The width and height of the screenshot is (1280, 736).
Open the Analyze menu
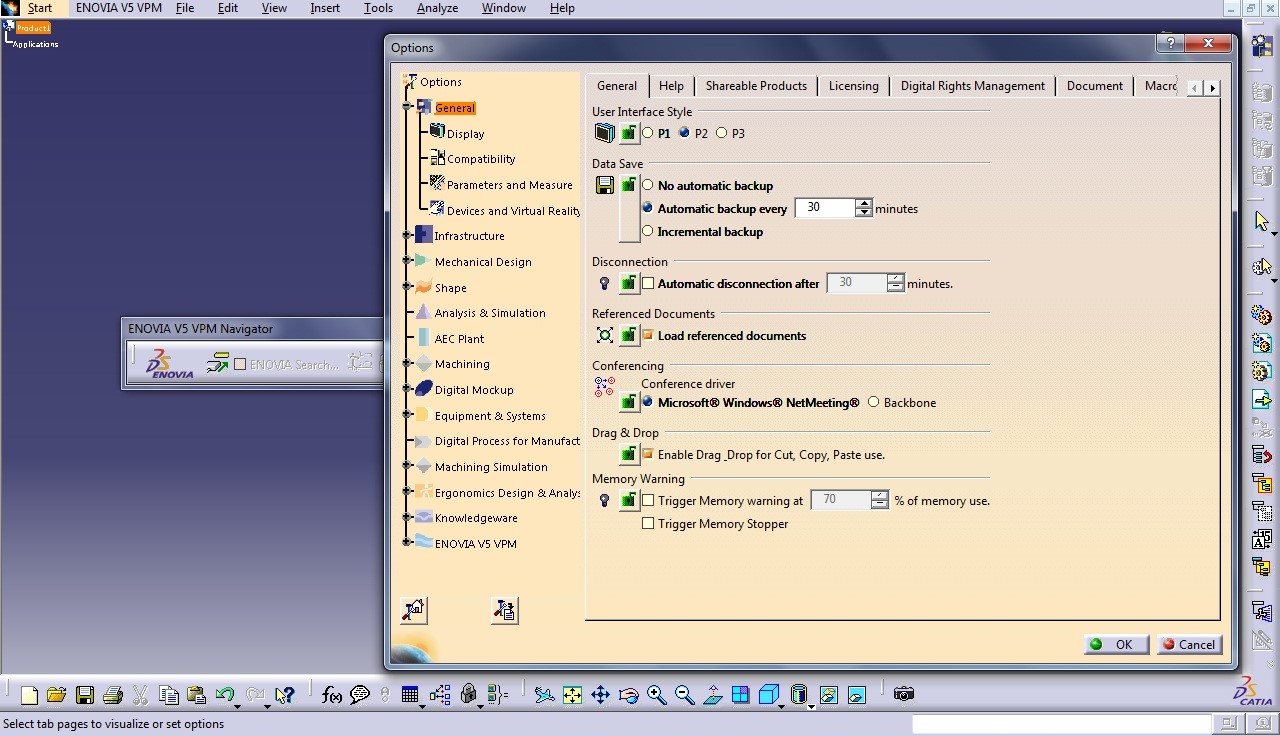pos(437,8)
